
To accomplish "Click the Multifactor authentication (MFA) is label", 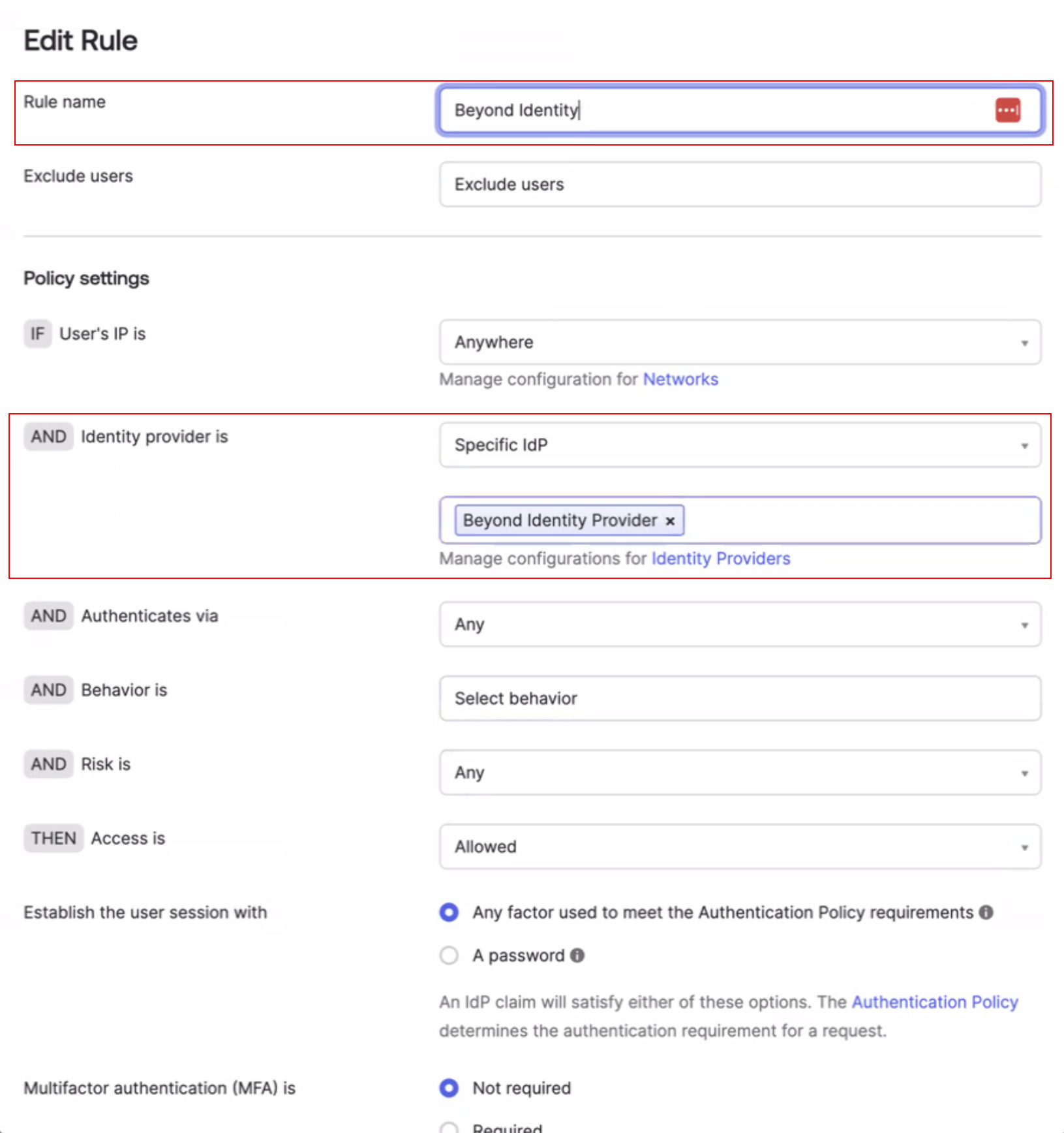I will point(160,1088).
